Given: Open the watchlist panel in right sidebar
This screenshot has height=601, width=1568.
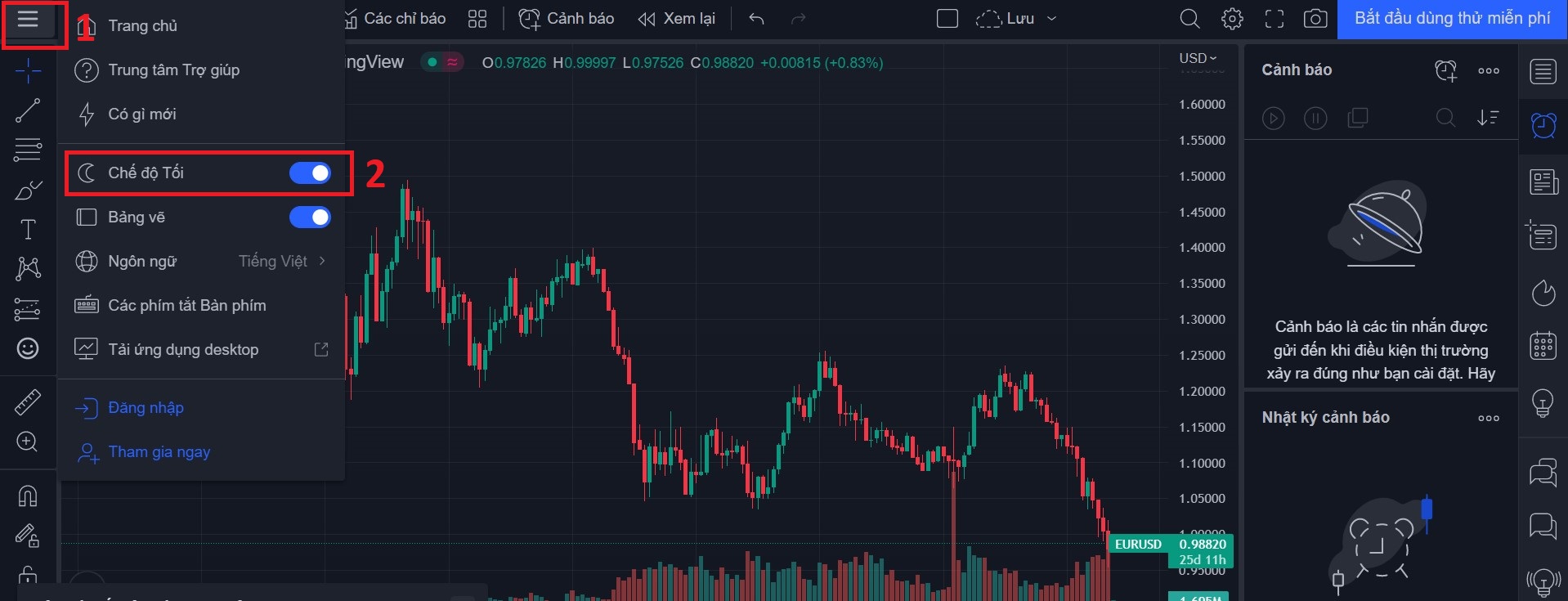Looking at the screenshot, I should pos(1543,72).
